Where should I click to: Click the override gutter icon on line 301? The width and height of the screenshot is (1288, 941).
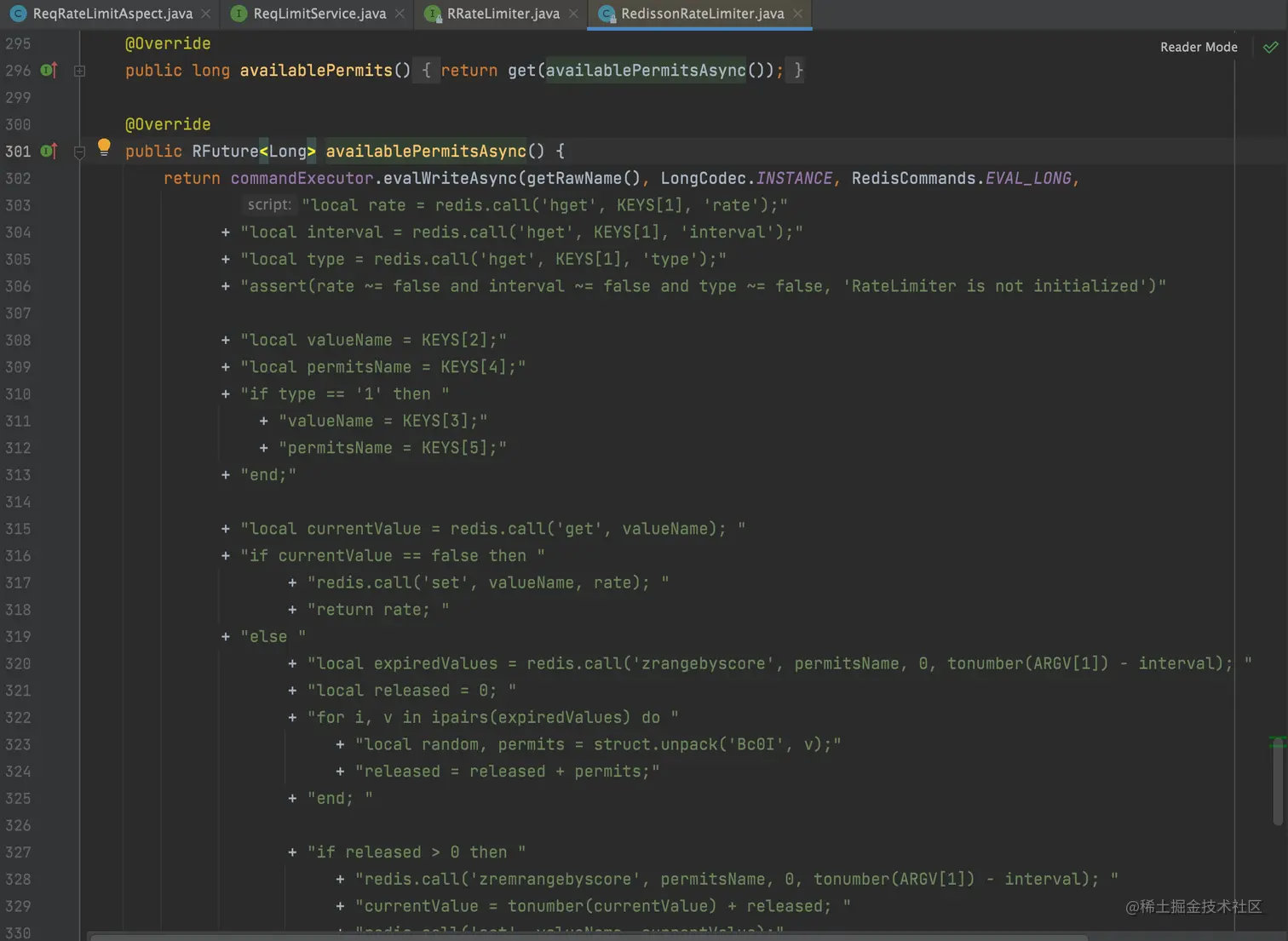pos(49,151)
